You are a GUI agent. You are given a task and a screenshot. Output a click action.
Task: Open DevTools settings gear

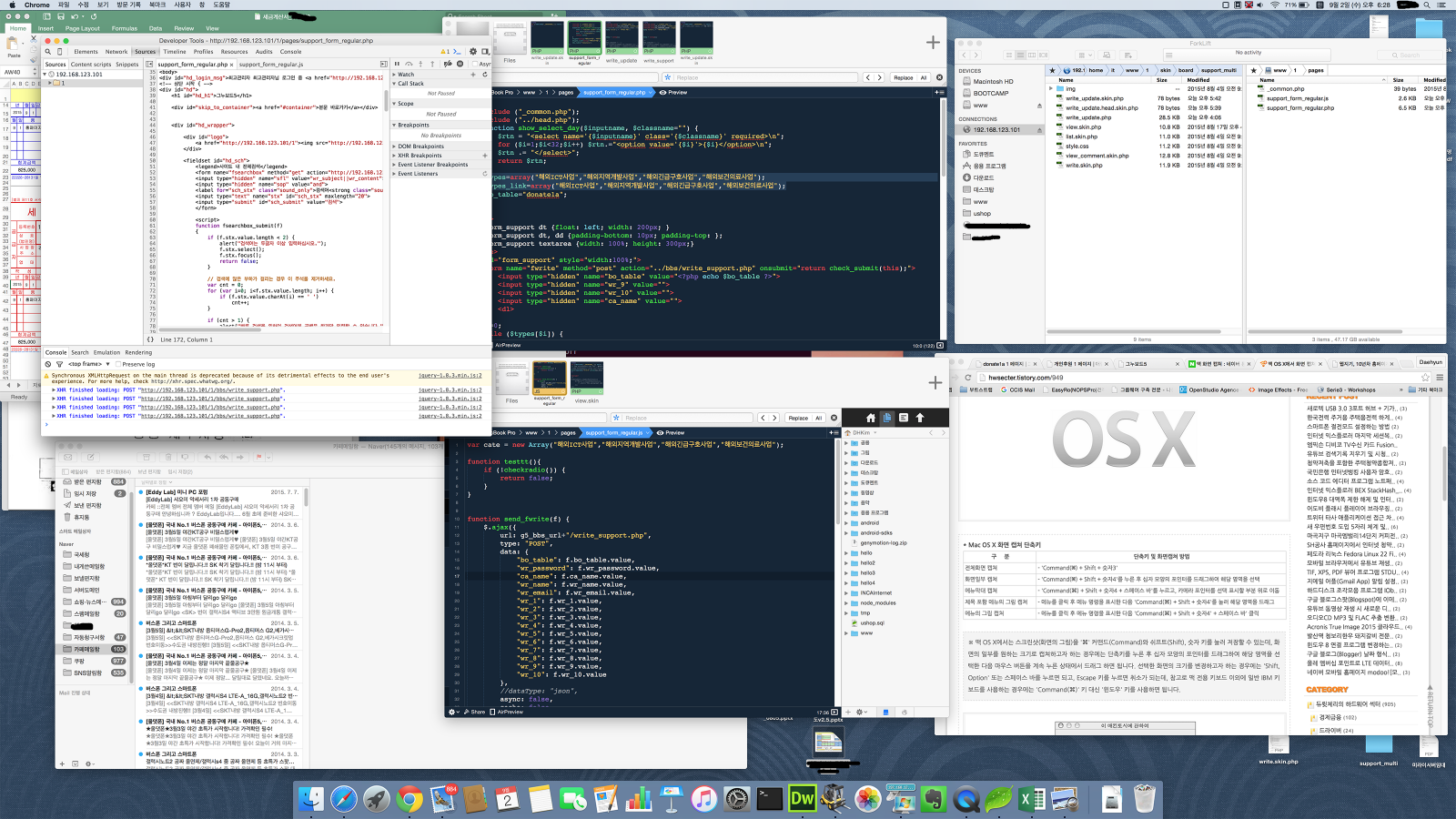(x=473, y=52)
